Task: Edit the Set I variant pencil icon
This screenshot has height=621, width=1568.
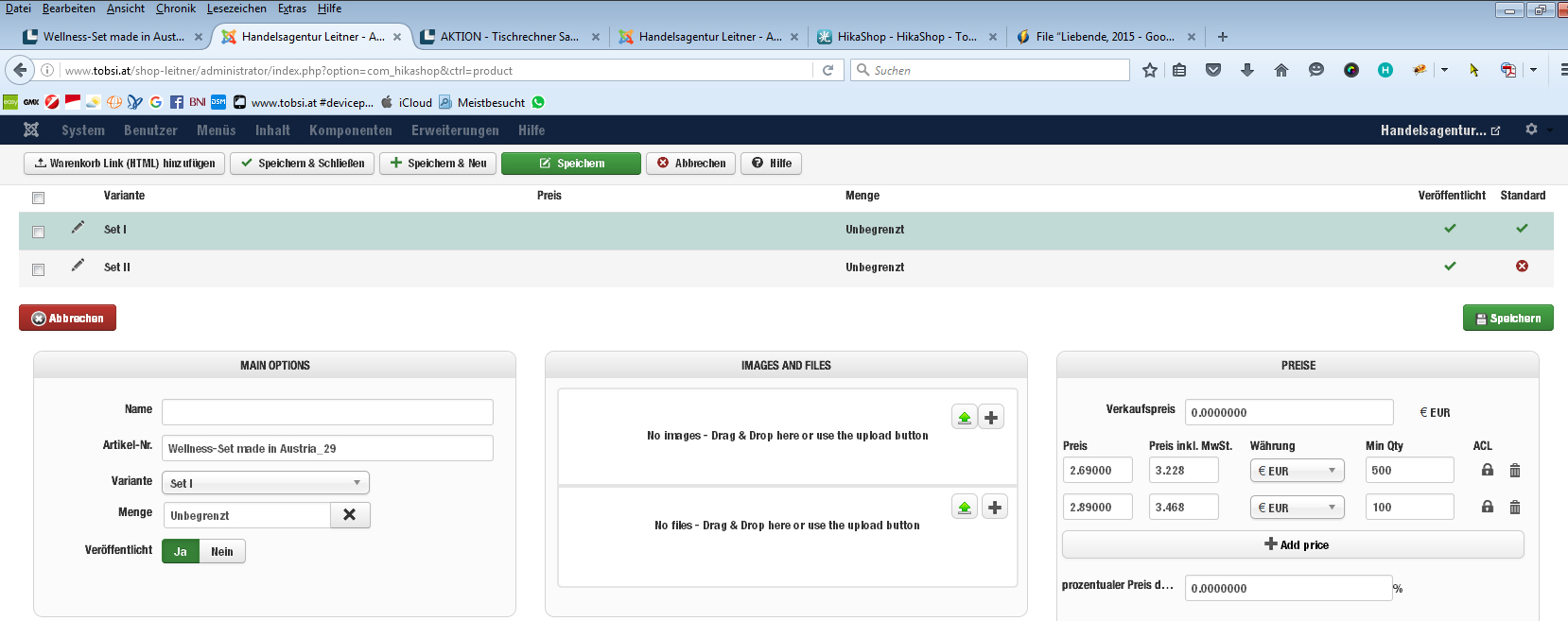Action: point(78,228)
